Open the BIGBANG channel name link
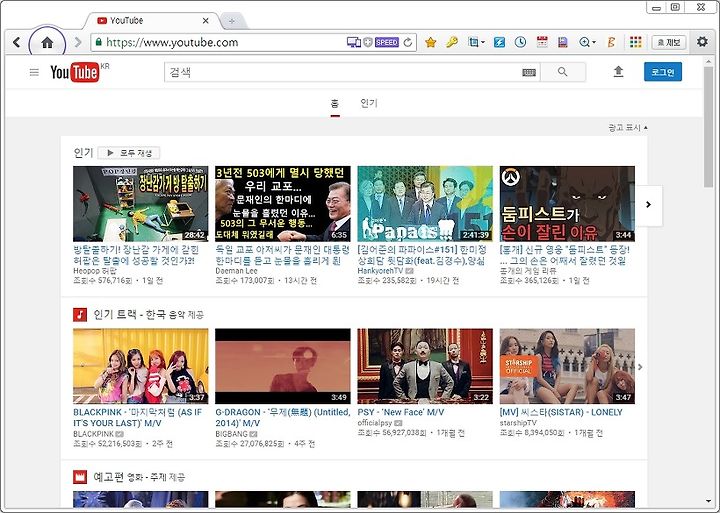The image size is (720, 513). (231, 434)
